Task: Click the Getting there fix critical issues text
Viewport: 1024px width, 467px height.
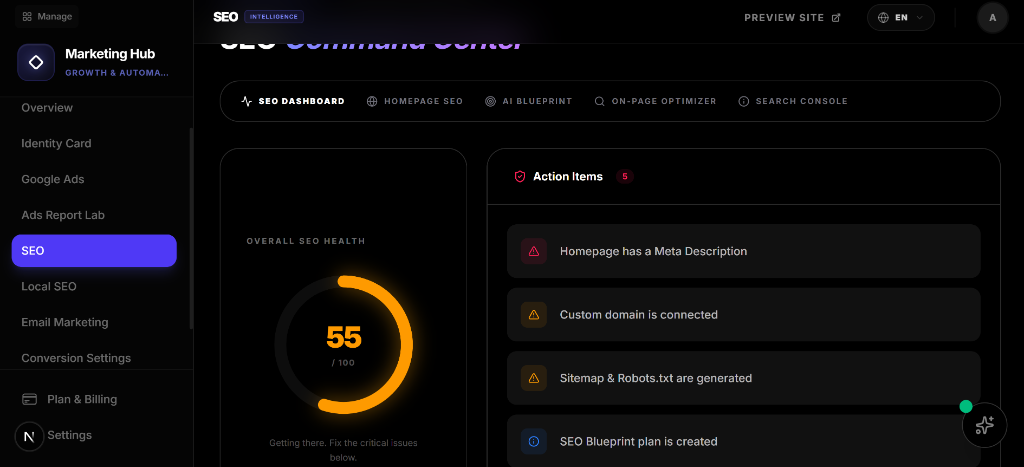Action: pos(344,450)
